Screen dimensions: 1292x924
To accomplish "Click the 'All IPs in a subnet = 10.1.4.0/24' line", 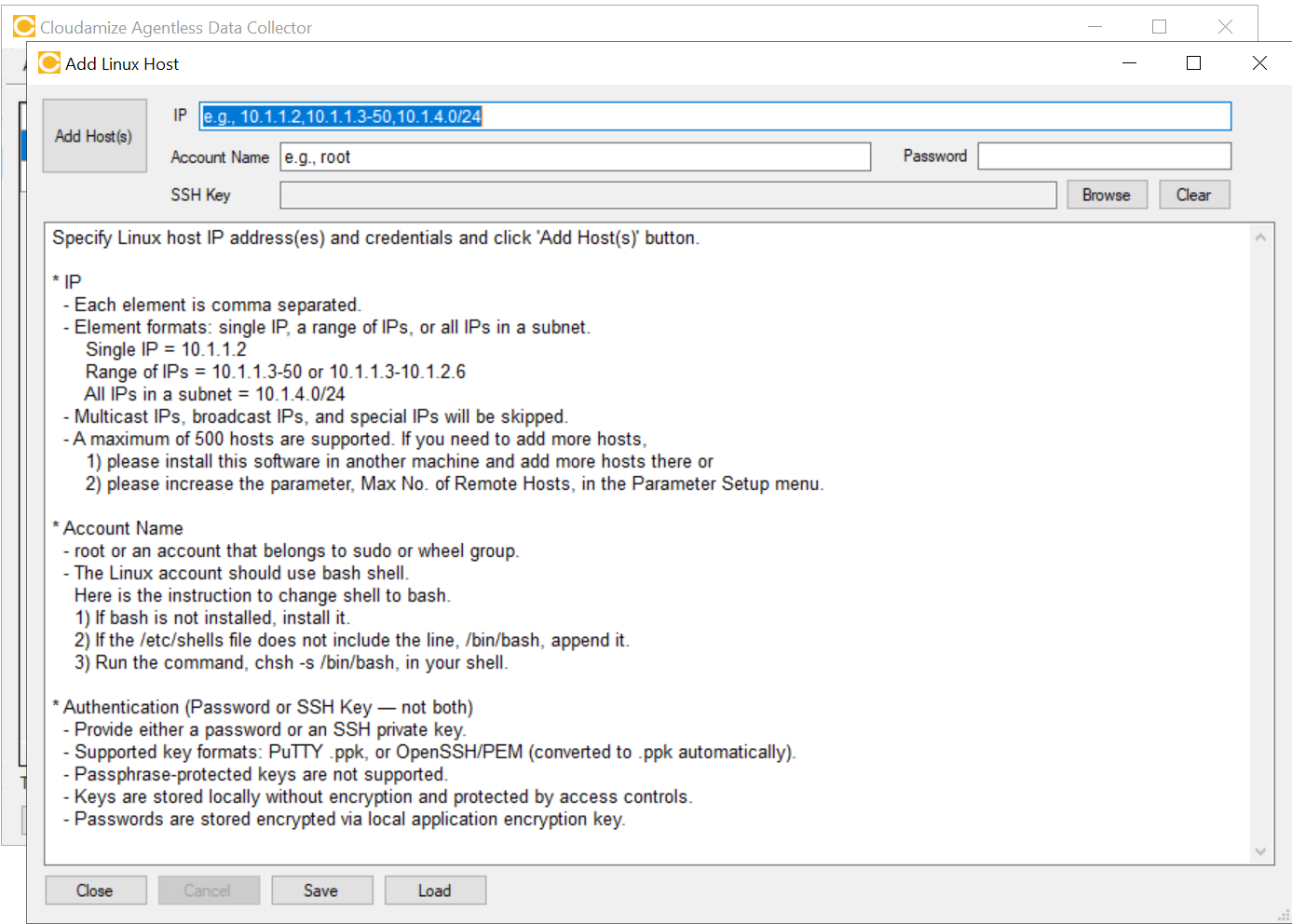I will 214,394.
